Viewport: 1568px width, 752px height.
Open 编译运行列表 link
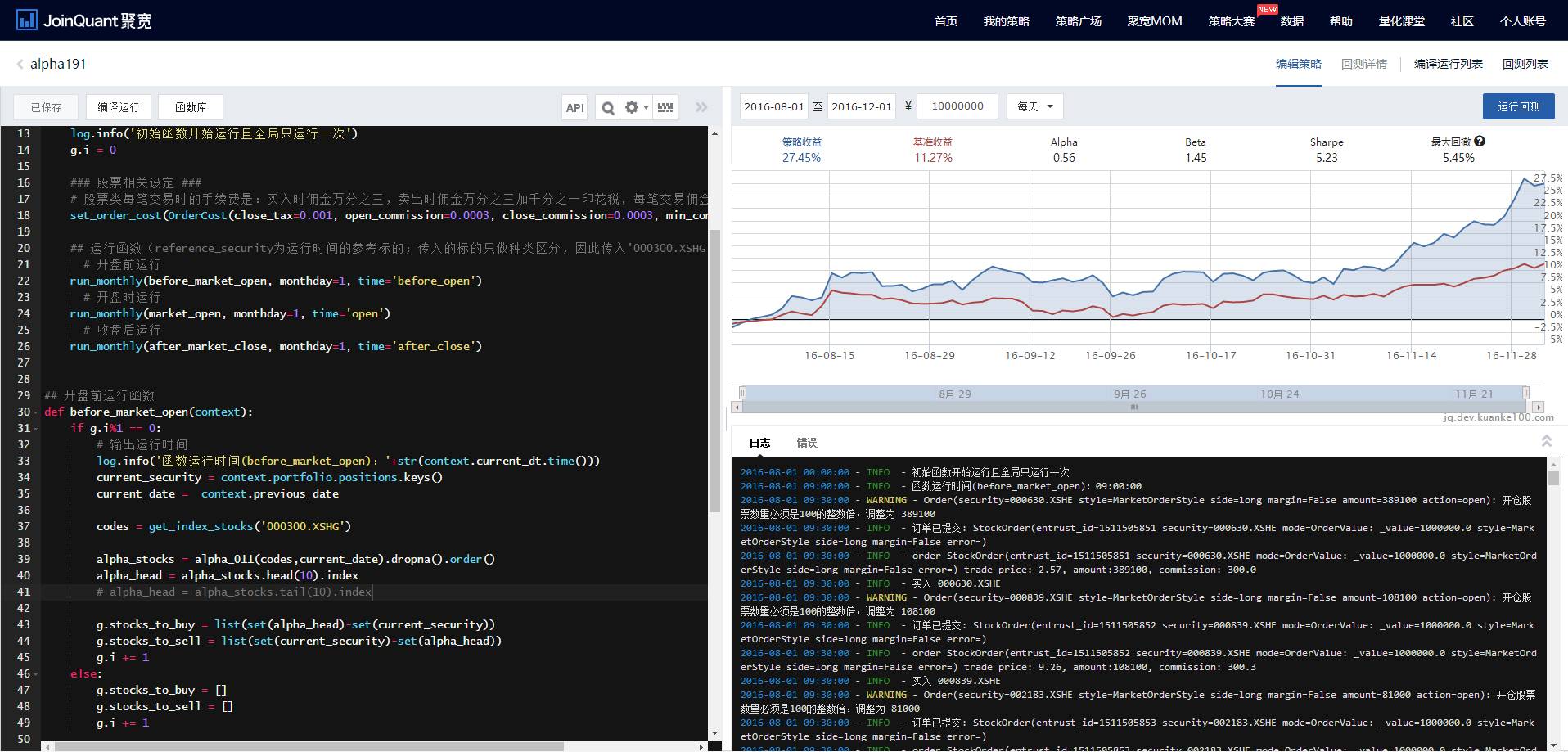pyautogui.click(x=1448, y=64)
